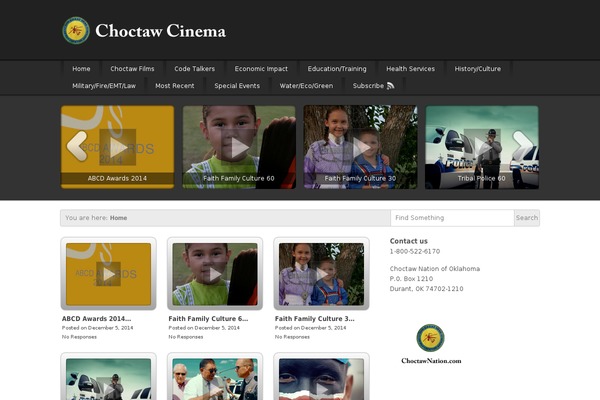Open the Home menu item

point(81,69)
